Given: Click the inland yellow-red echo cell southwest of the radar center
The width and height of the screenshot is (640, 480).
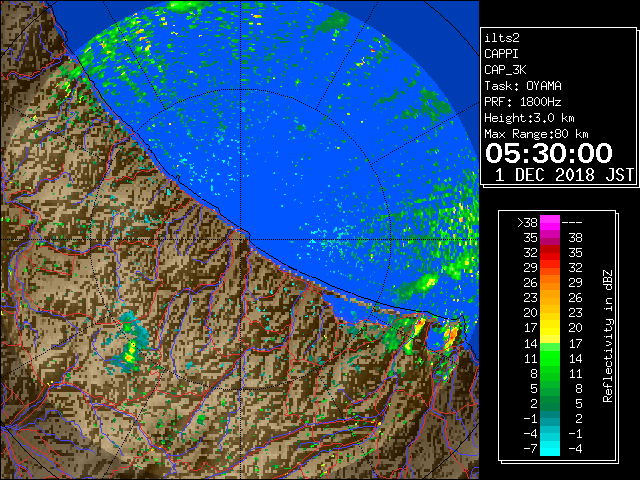Looking at the screenshot, I should click(130, 353).
